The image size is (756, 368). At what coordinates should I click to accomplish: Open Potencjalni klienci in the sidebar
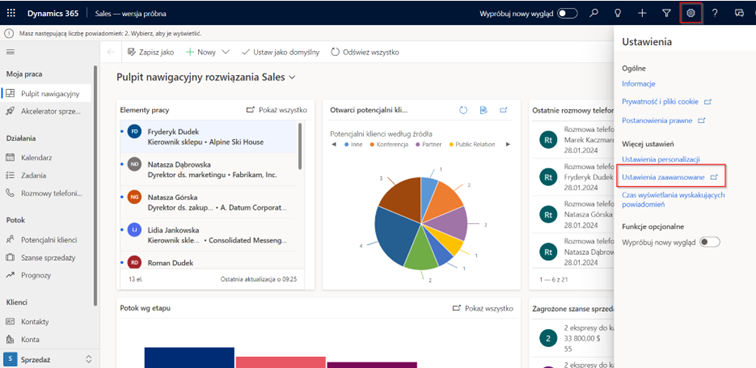pos(48,240)
